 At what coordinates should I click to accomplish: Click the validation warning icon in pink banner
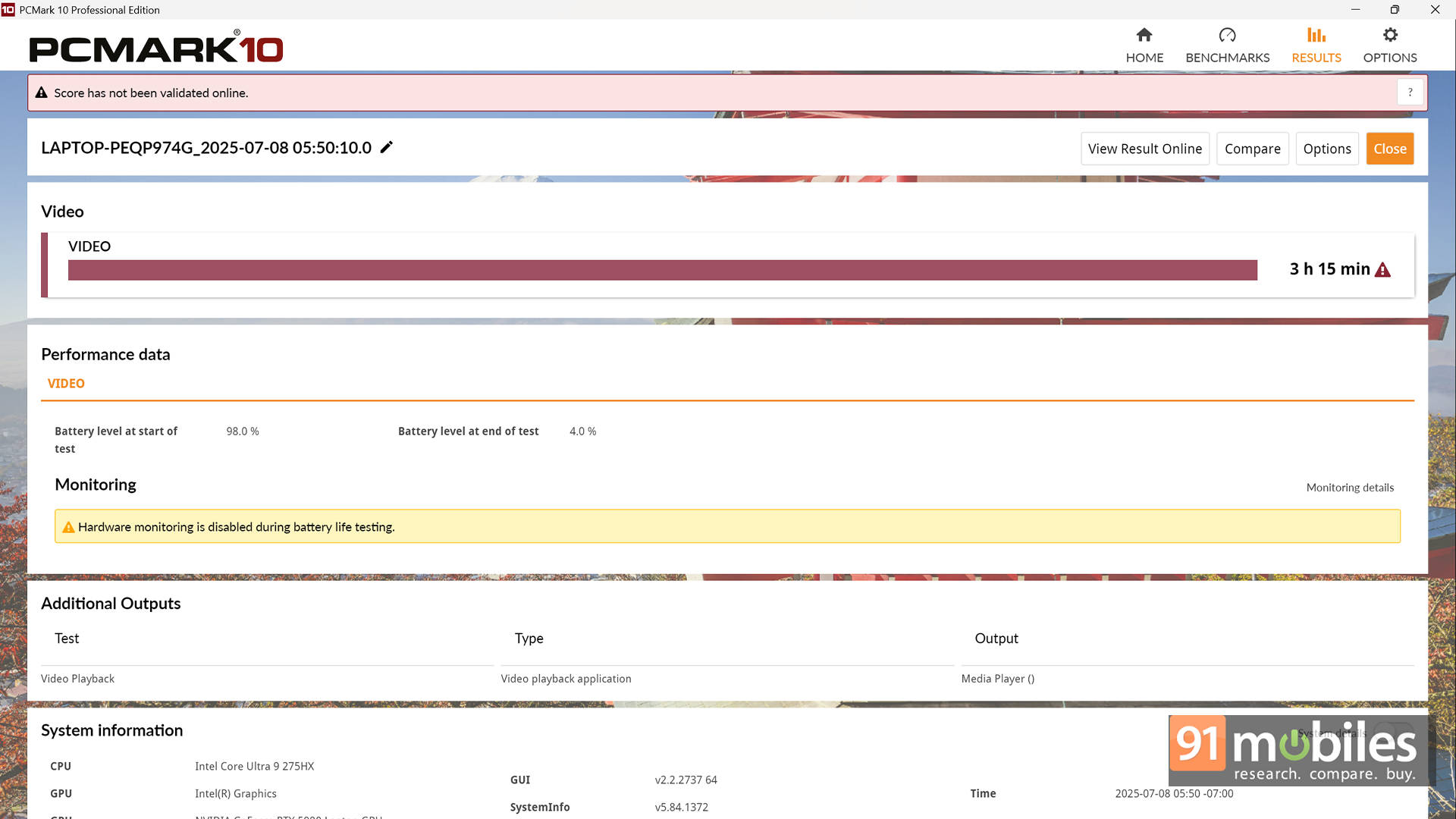coord(42,93)
